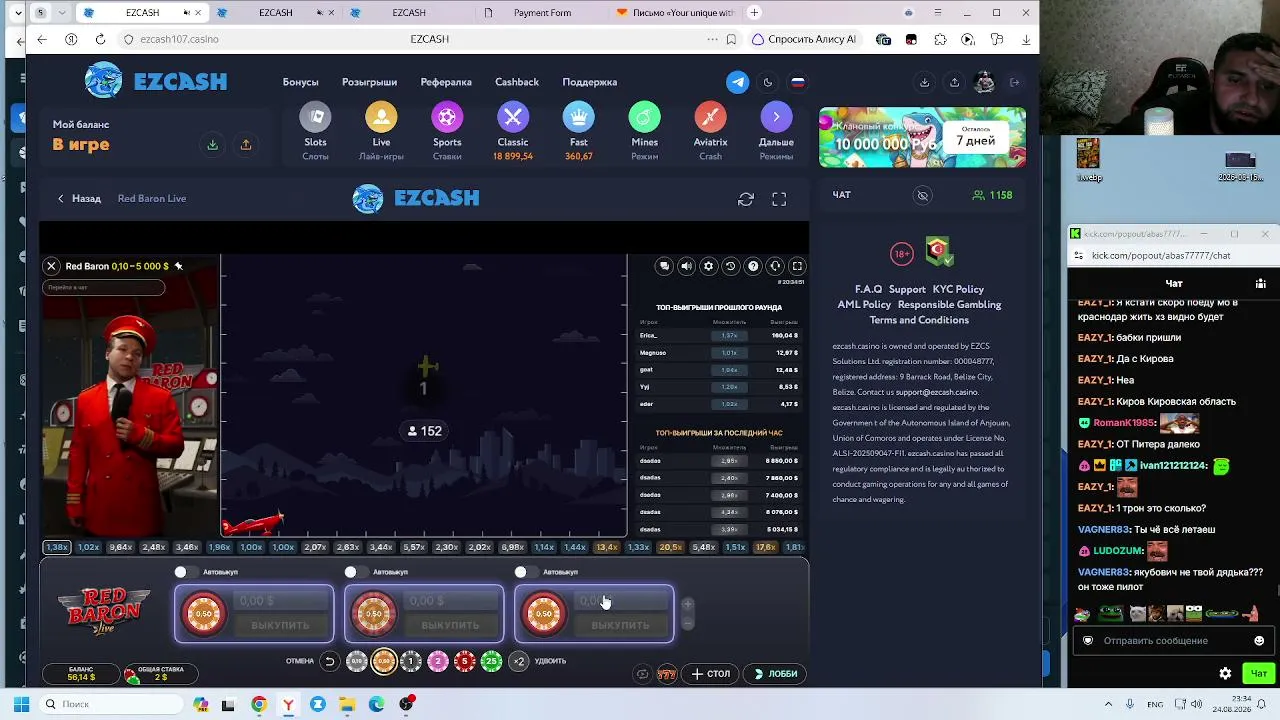Toggle dark theme with the moon icon
This screenshot has height=720, width=1280.
coord(768,82)
